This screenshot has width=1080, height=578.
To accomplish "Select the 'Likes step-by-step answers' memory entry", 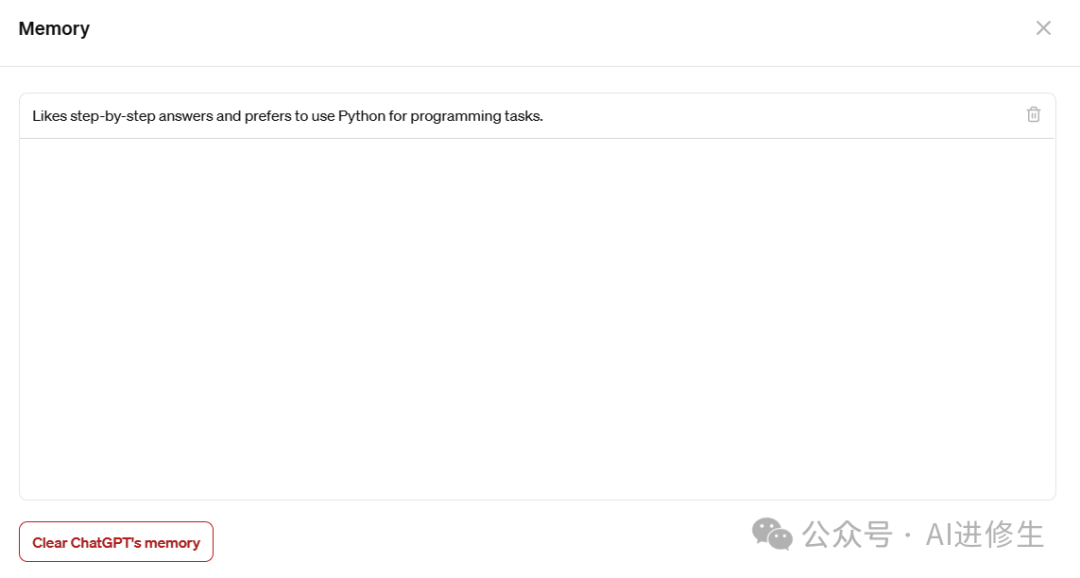I will (537, 116).
